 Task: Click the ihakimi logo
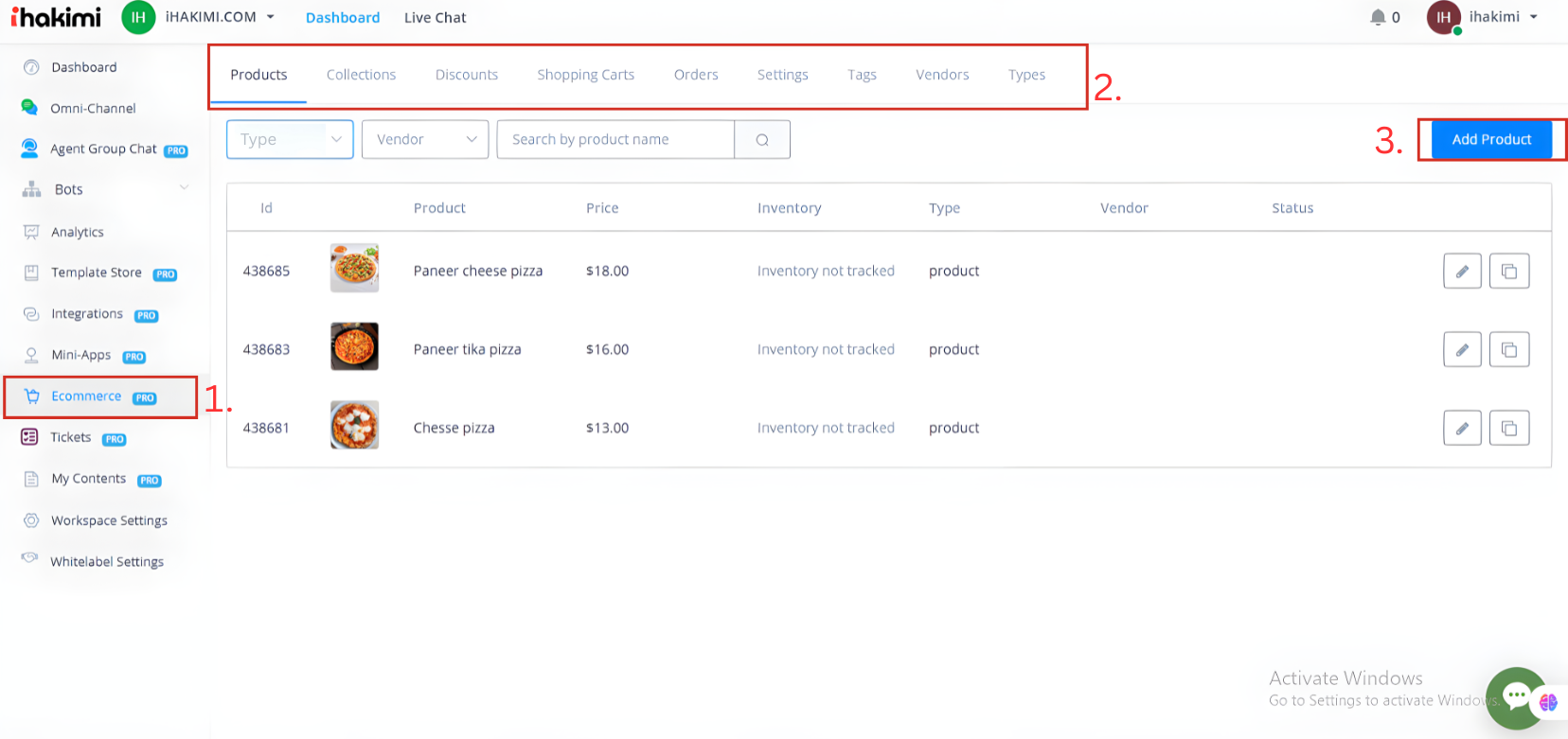pyautogui.click(x=56, y=17)
